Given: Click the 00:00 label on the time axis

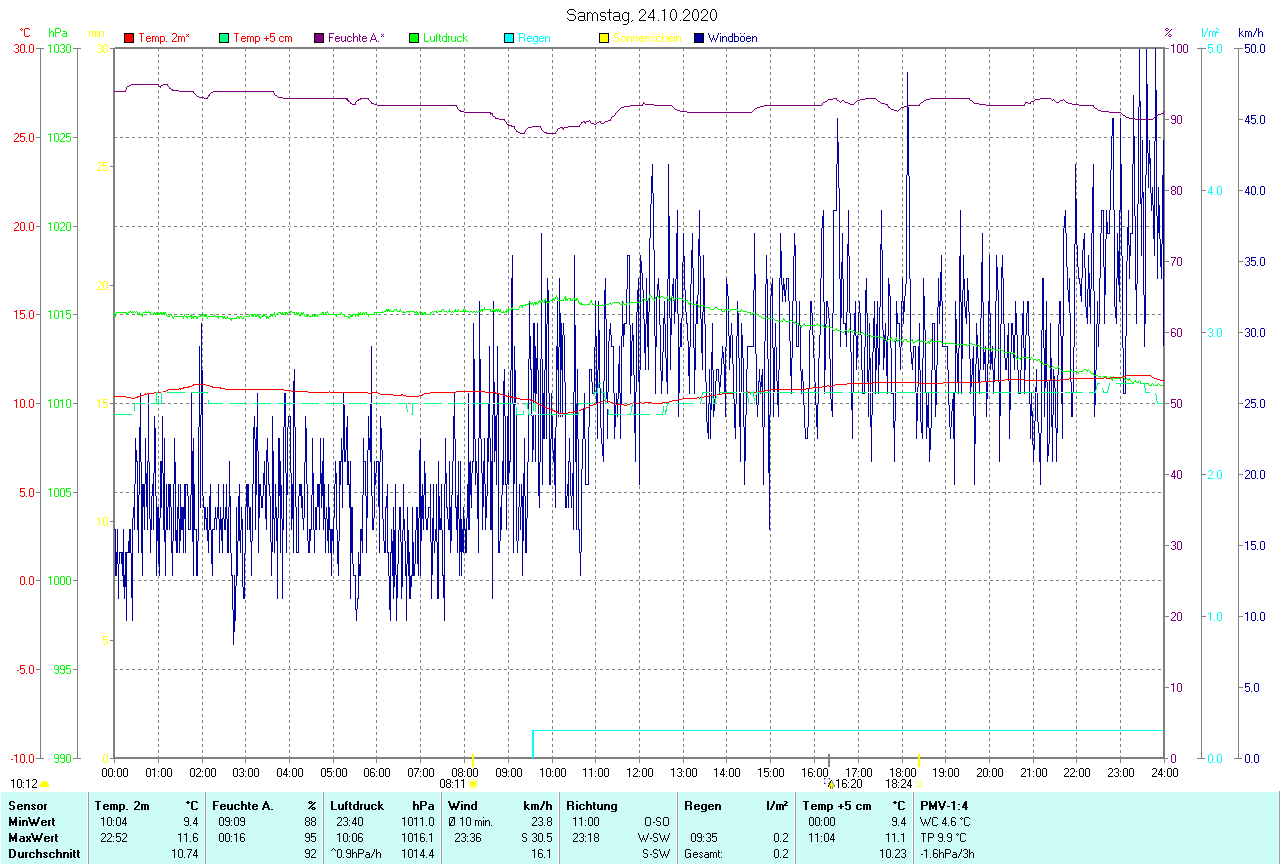Looking at the screenshot, I should pos(115,773).
